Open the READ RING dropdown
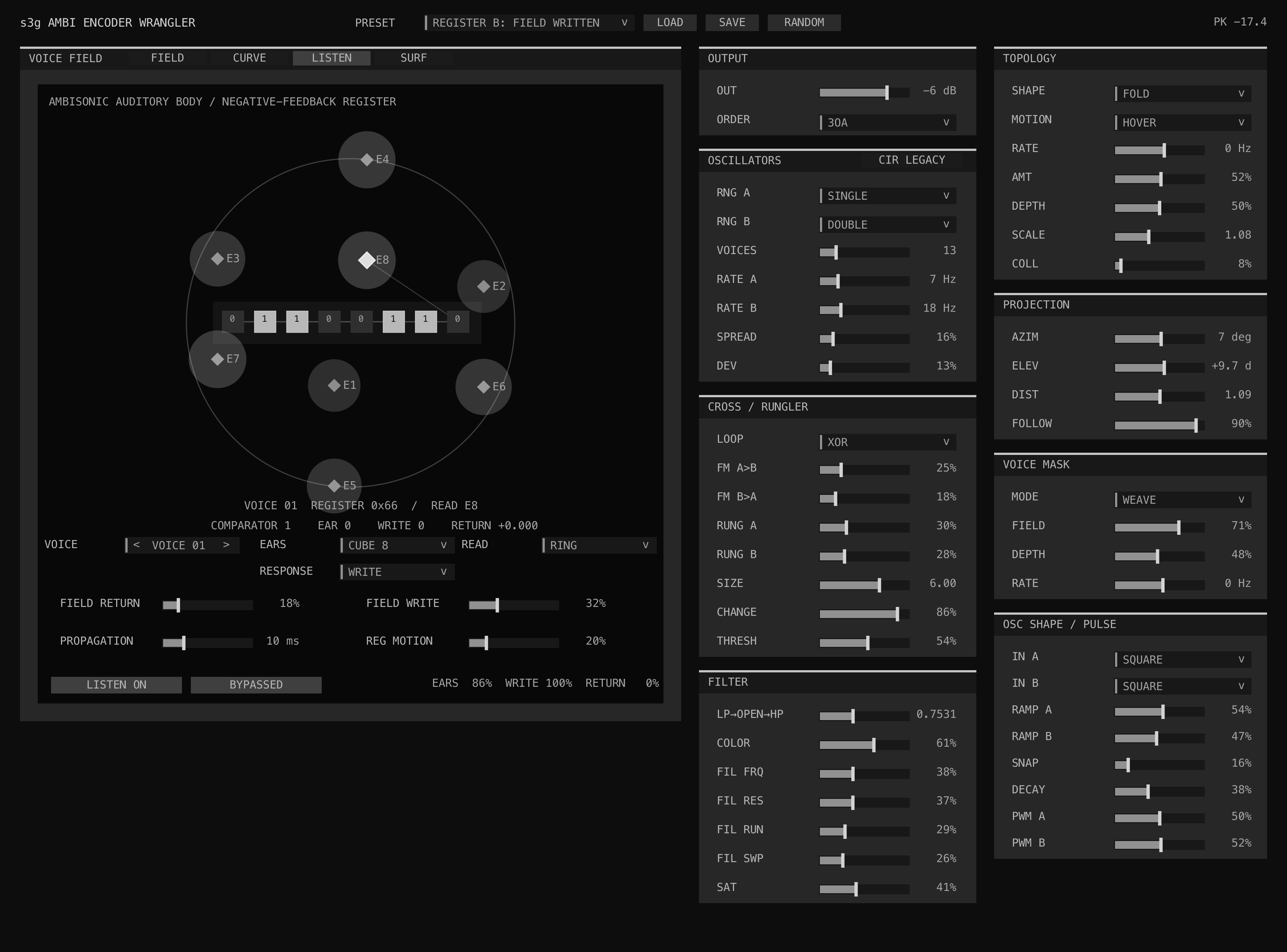This screenshot has height=952, width=1287. (x=599, y=545)
